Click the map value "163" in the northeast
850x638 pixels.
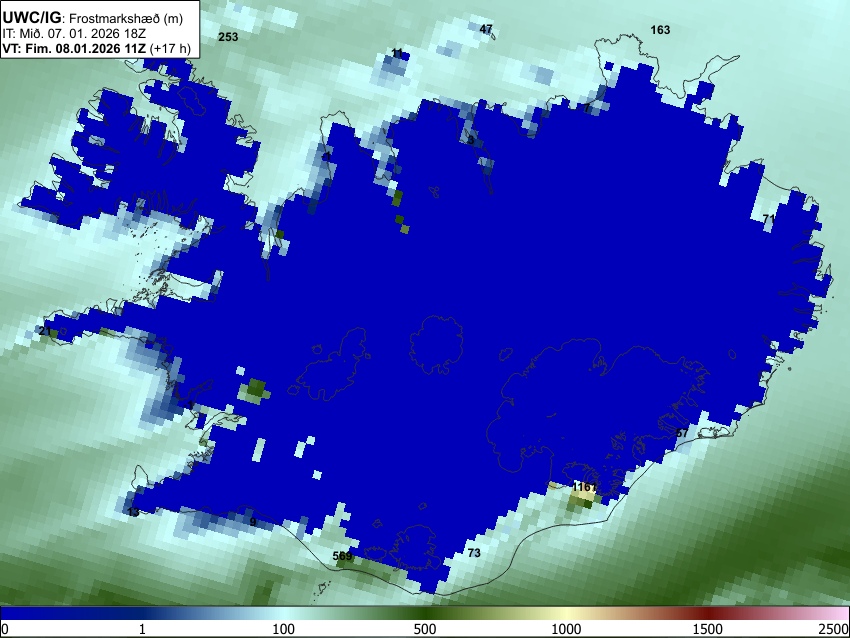660,30
